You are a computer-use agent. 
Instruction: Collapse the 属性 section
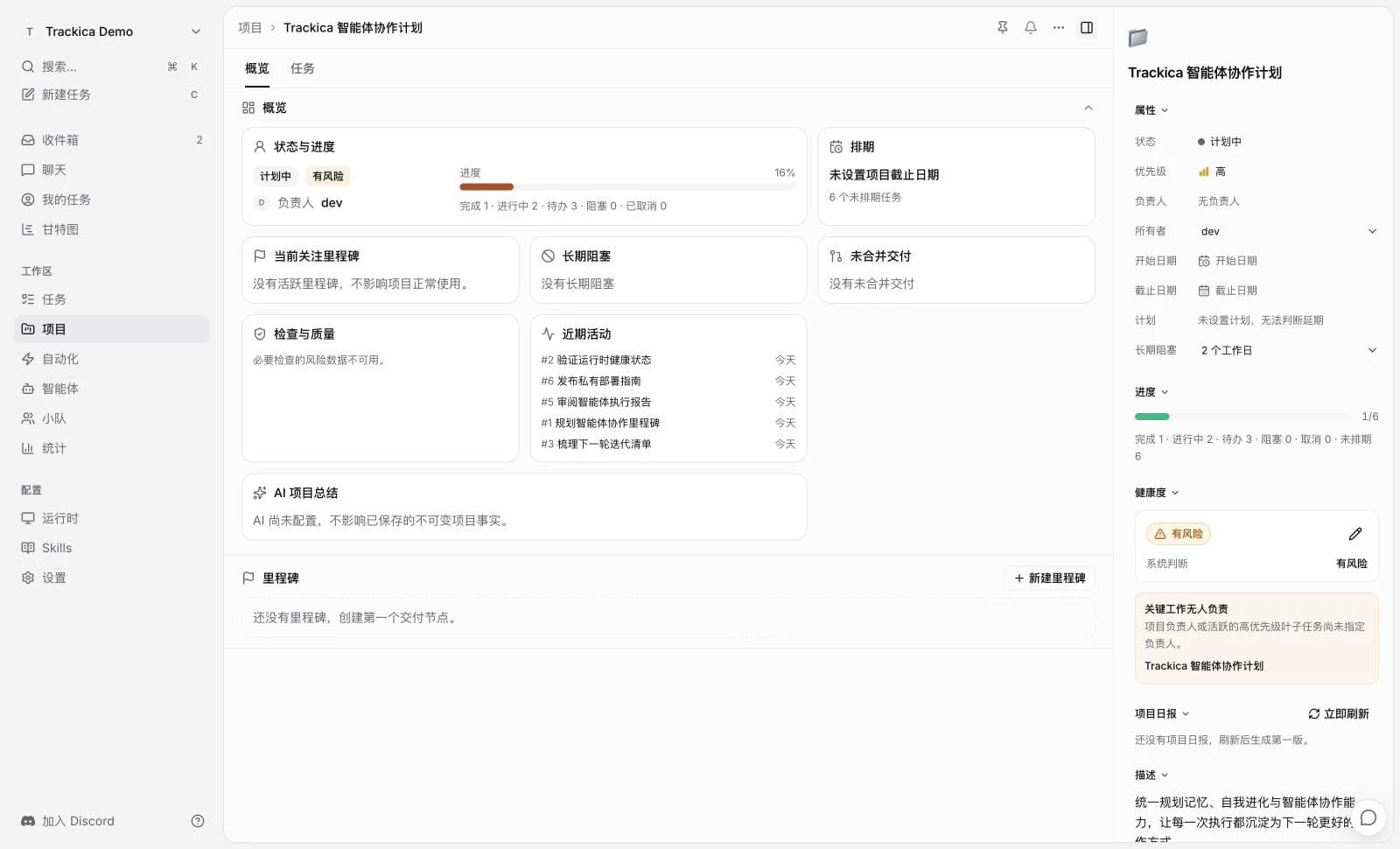tap(1151, 110)
